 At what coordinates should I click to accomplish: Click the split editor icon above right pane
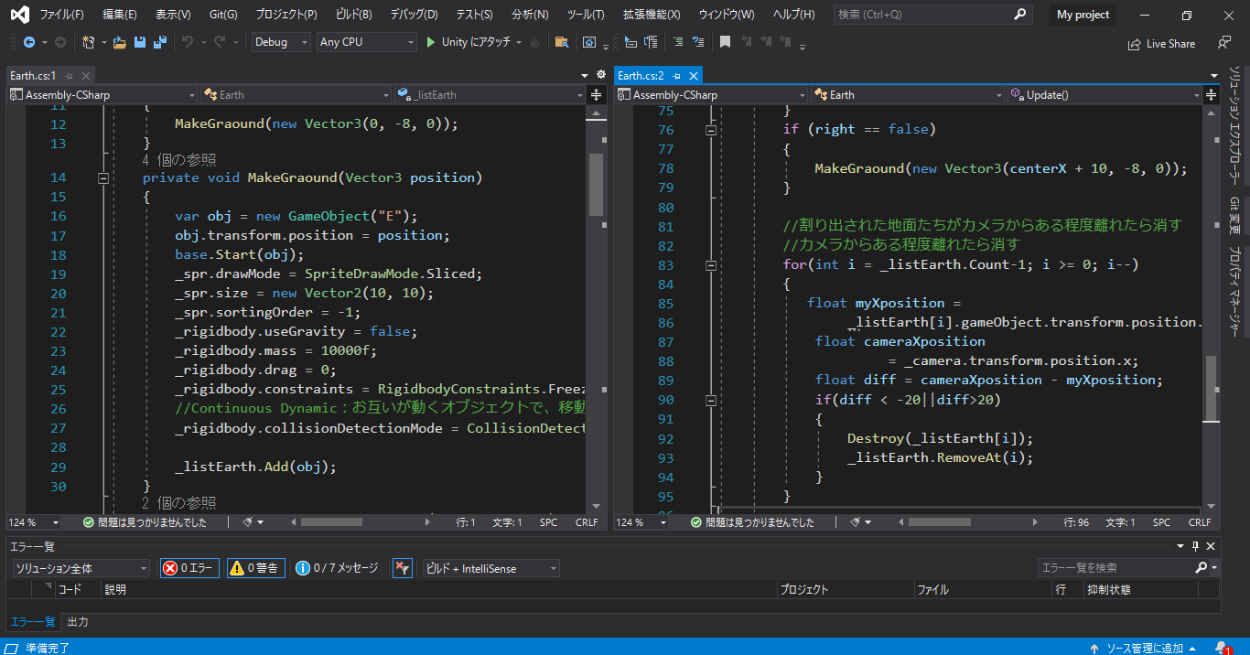tap(1210, 95)
